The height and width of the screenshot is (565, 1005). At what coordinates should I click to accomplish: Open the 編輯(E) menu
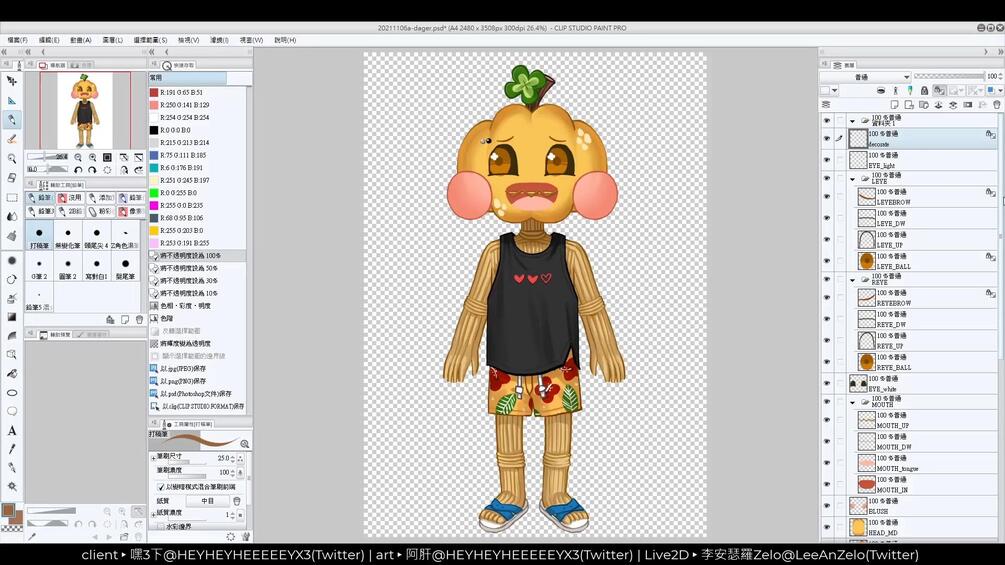49,40
